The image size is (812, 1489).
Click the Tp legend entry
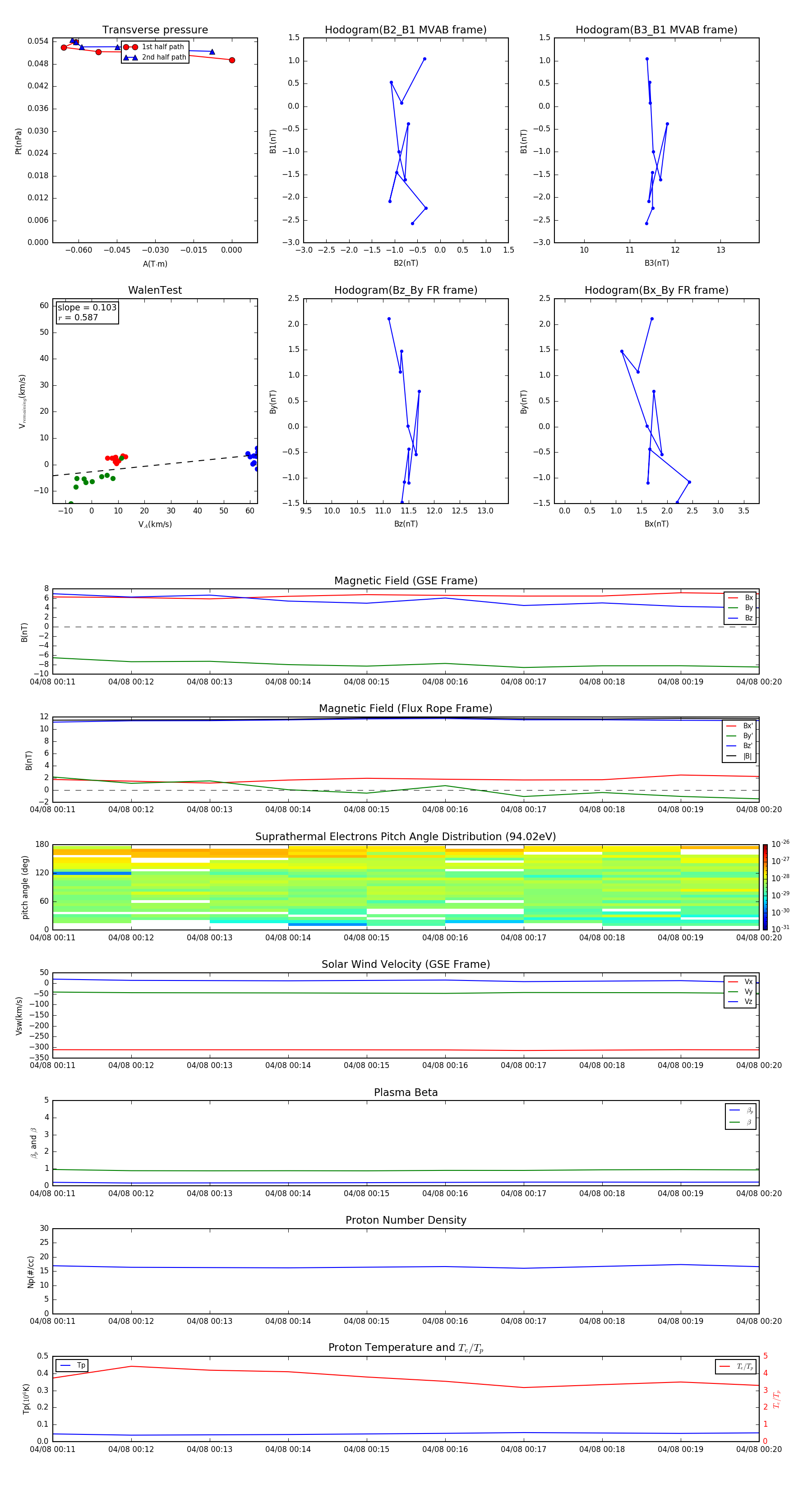click(x=72, y=1366)
